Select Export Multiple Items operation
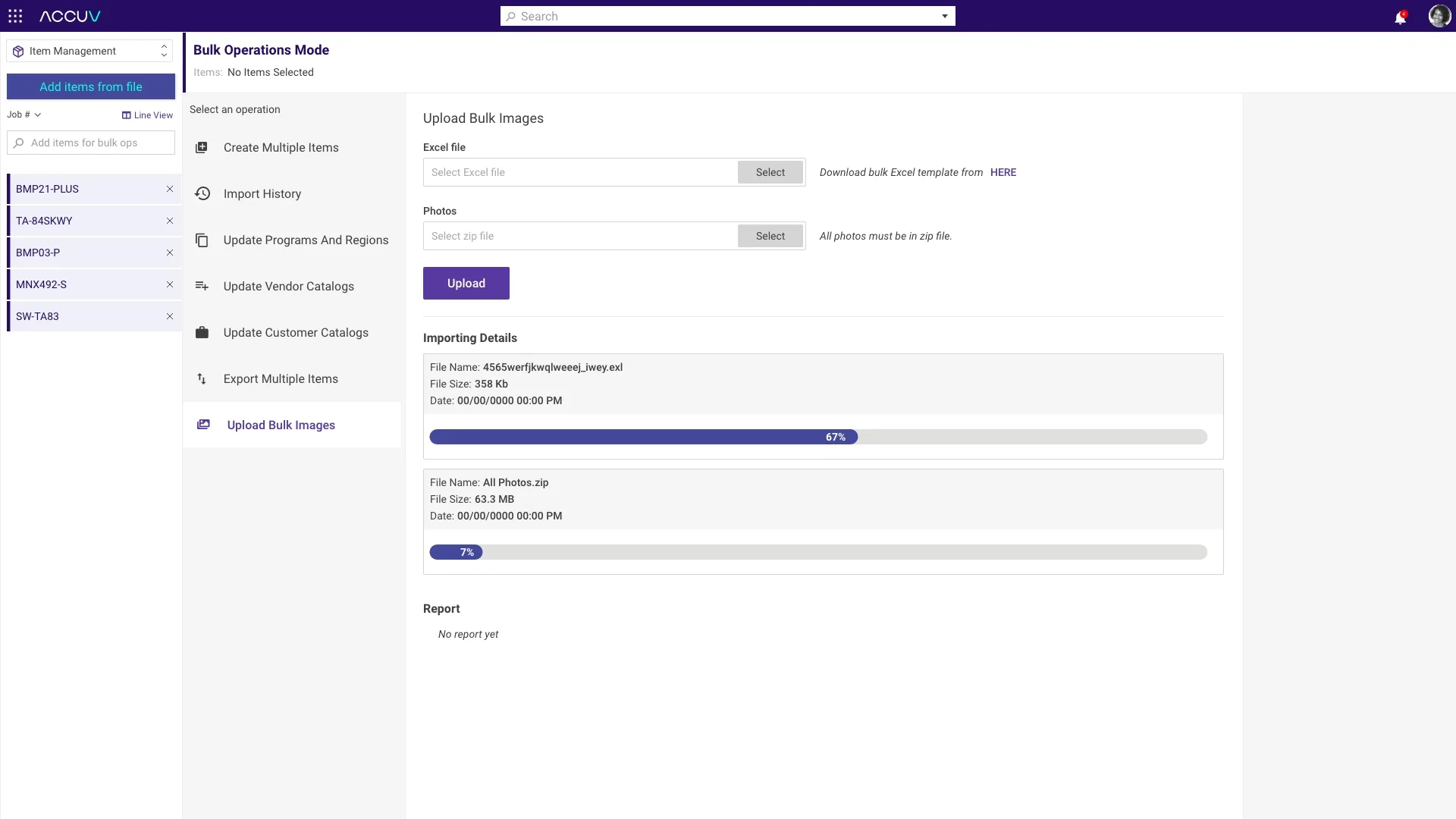The image size is (1456, 819). pos(292,379)
